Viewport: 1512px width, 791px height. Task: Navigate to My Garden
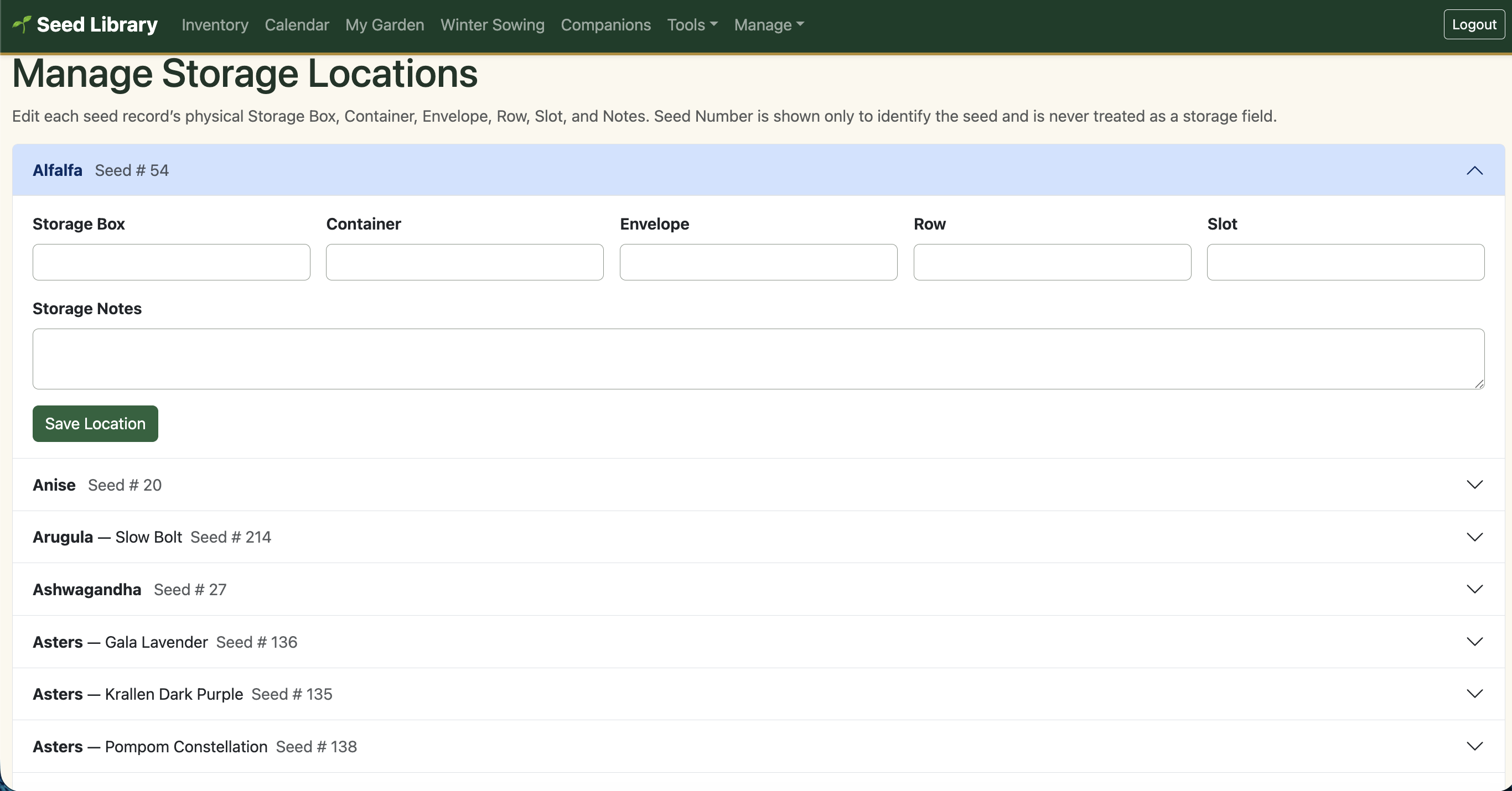(385, 25)
